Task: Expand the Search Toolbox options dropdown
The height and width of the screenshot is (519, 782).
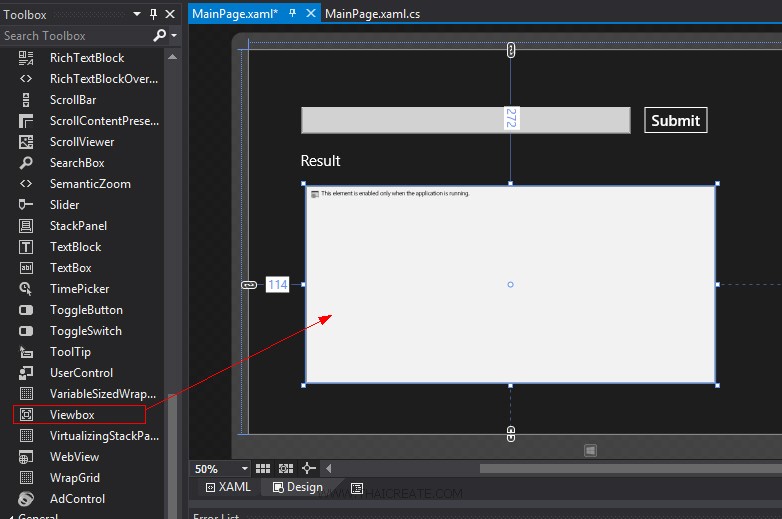Action: (174, 36)
